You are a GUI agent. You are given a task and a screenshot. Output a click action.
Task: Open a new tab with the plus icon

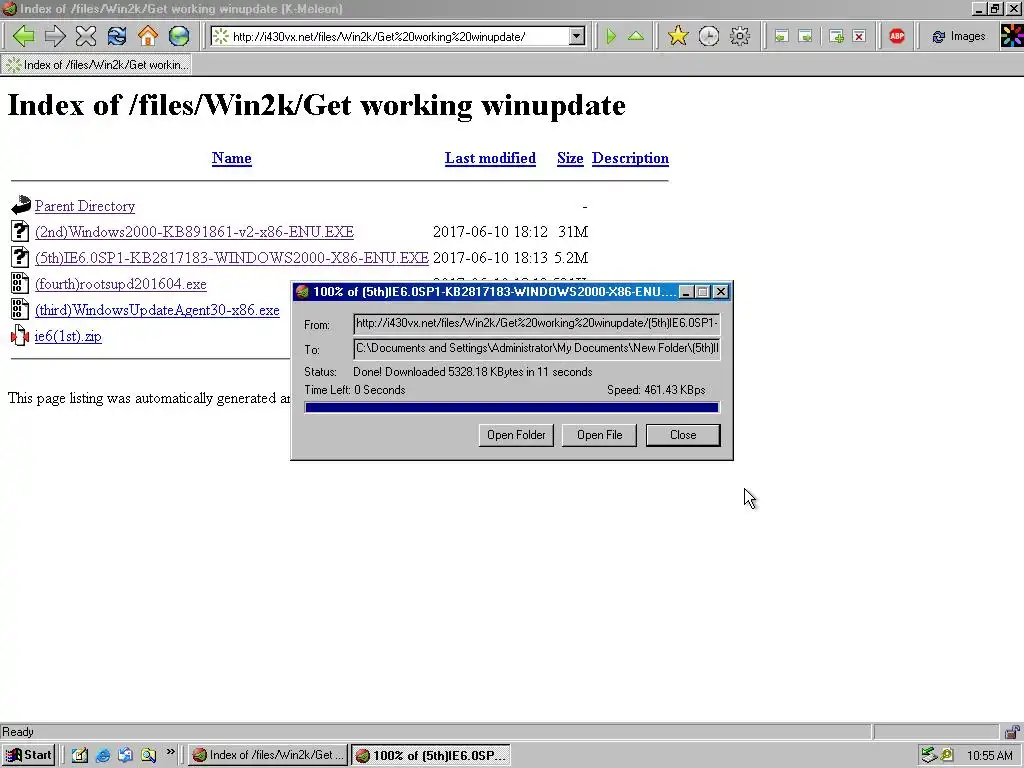[836, 37]
